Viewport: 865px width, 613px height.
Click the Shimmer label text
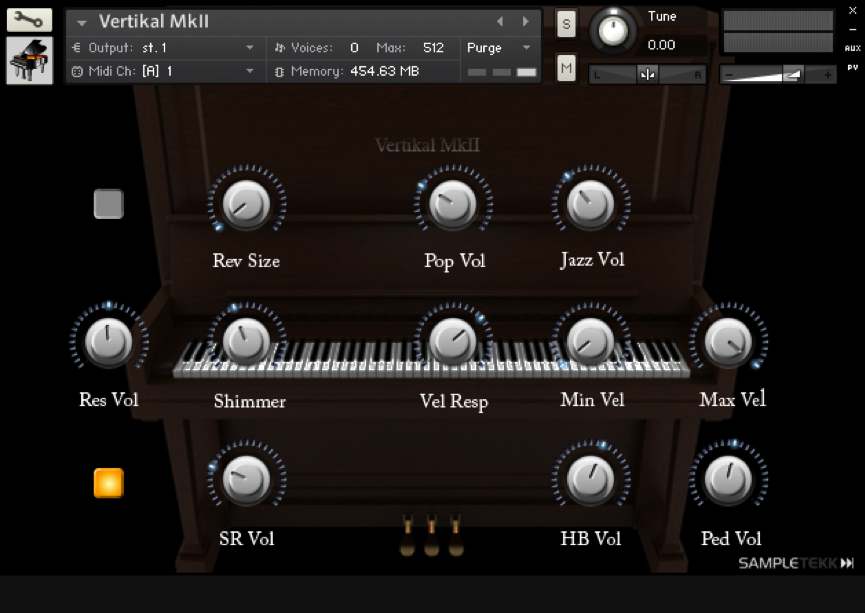tap(250, 401)
